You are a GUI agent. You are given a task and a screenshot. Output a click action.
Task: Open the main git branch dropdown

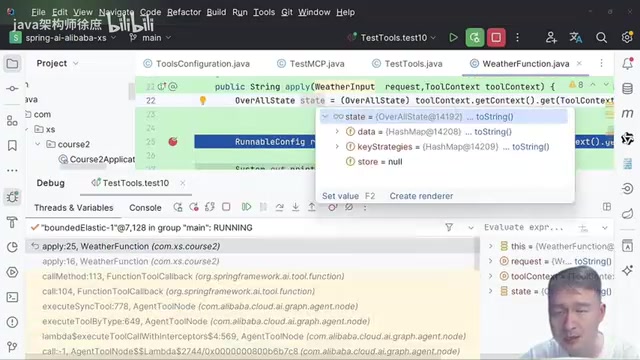[x=150, y=38]
